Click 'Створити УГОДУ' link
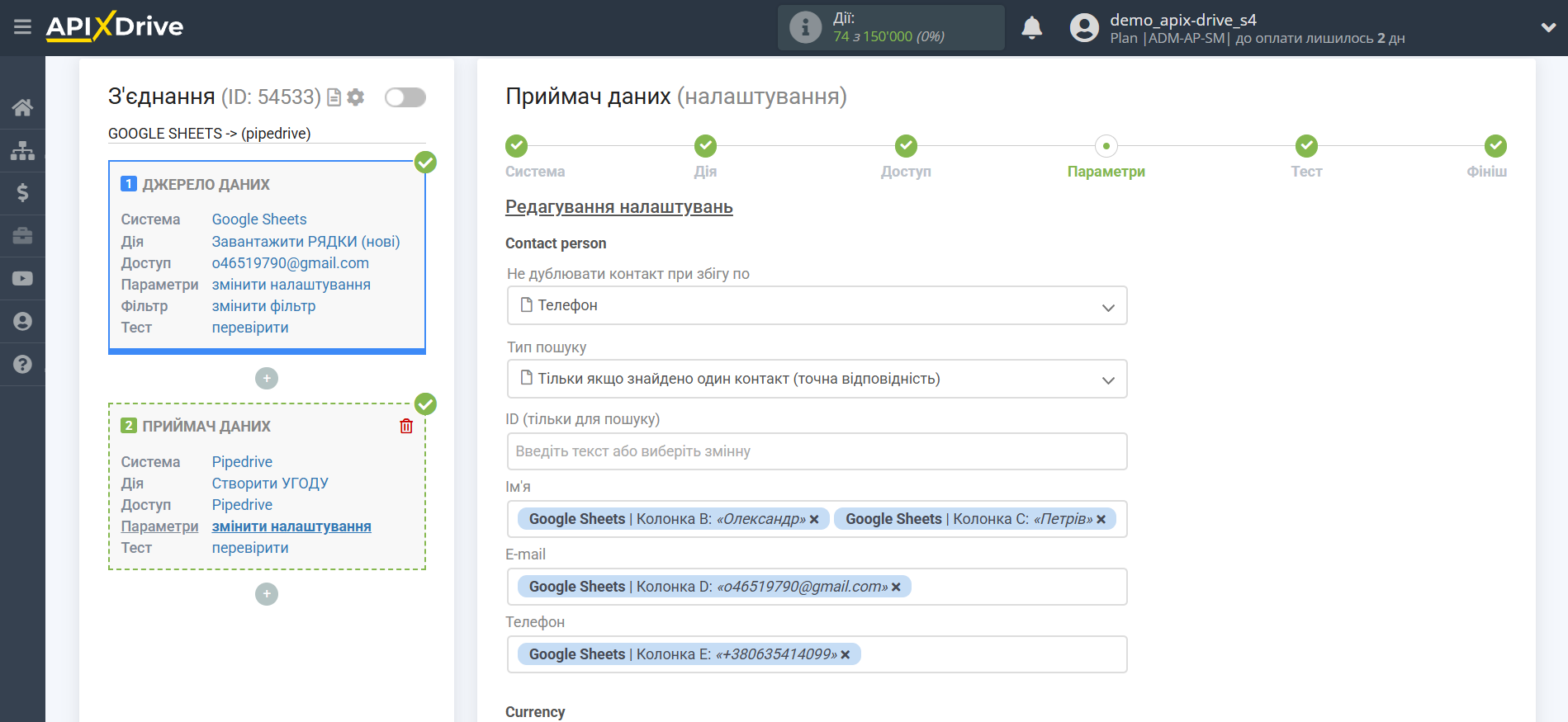1568x722 pixels. pos(270,484)
